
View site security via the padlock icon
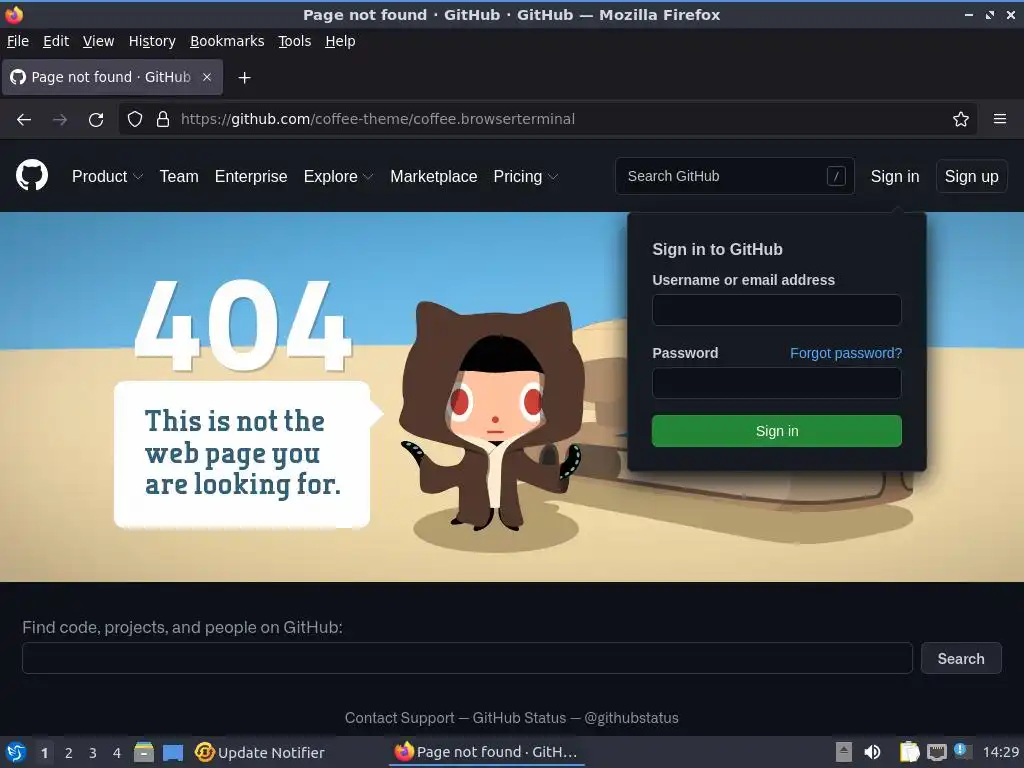[163, 119]
